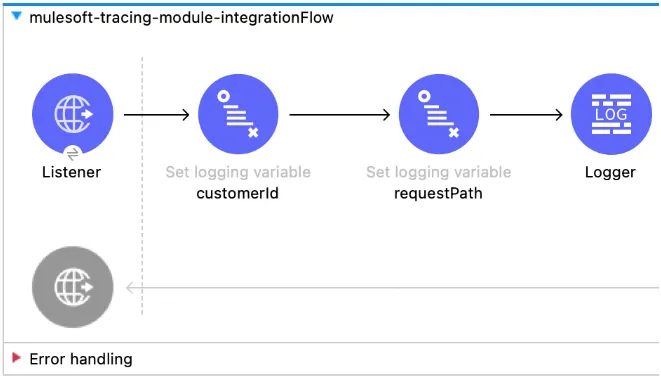The height and width of the screenshot is (381, 661).
Task: Click the Error handling text
Action: (81, 359)
